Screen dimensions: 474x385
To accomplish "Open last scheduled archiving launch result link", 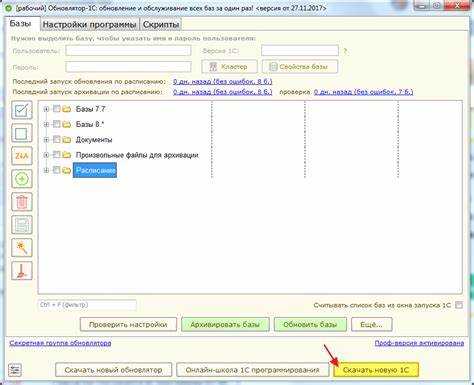I will [x=222, y=92].
